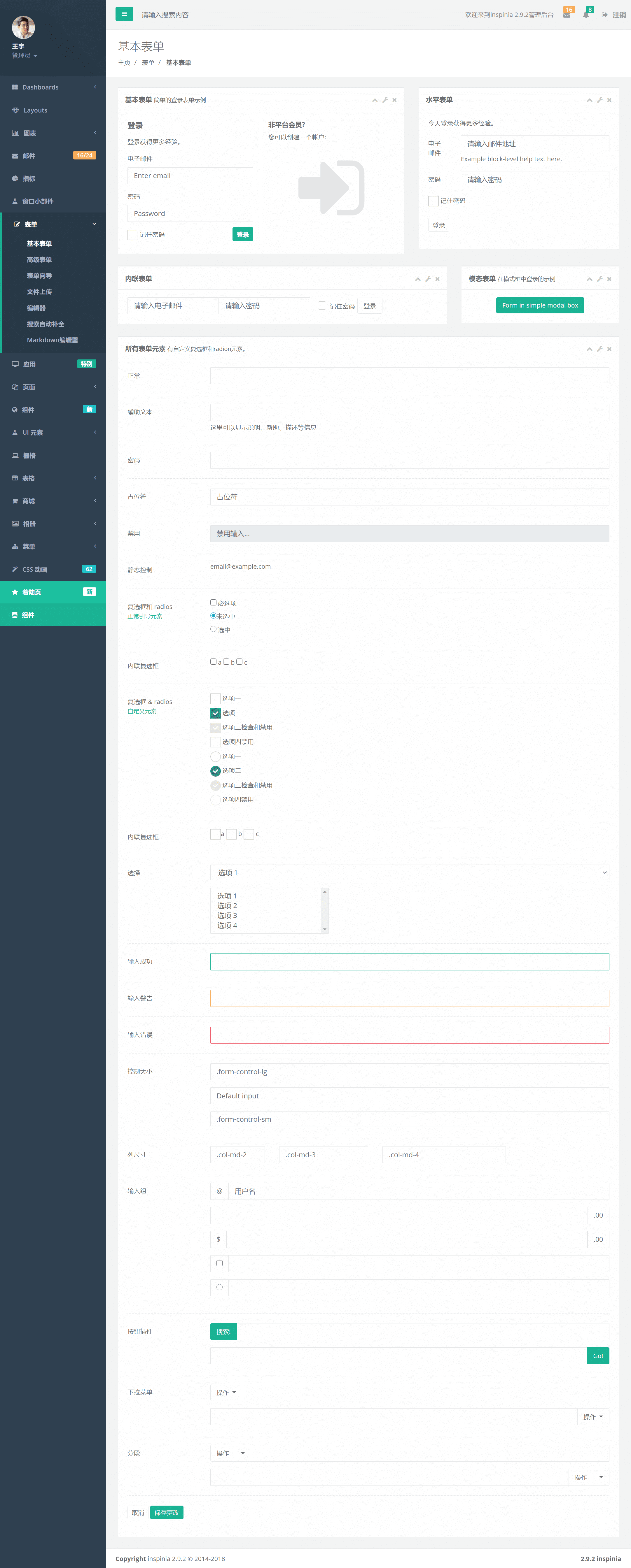Screen dimensions: 631x1568
Task: Expand the 商城 sidebar menu
Action: click(x=53, y=501)
